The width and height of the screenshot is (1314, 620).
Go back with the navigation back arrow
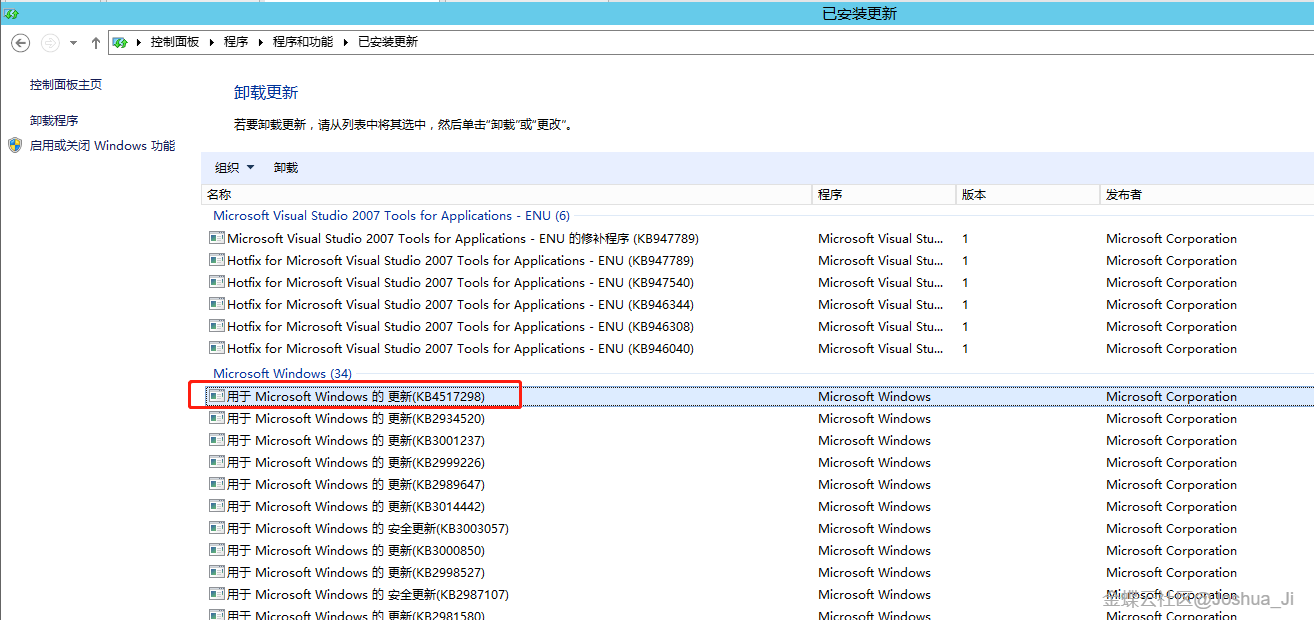(20, 43)
